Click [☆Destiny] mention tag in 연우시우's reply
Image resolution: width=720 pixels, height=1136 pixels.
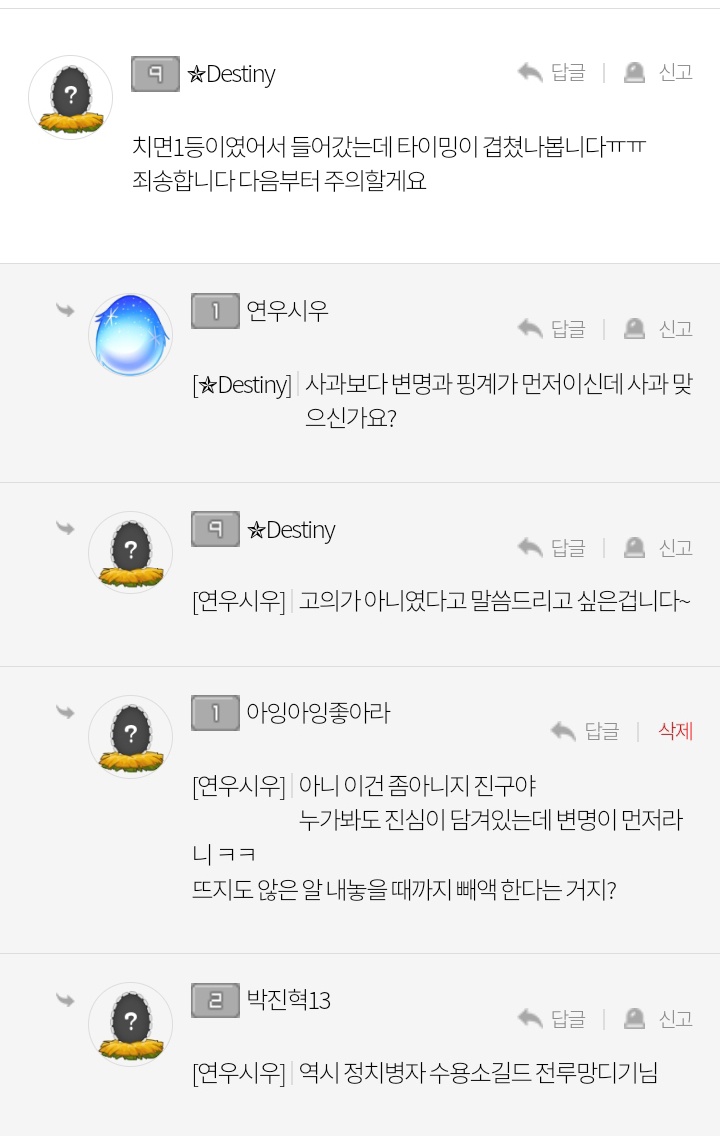pyautogui.click(x=241, y=384)
